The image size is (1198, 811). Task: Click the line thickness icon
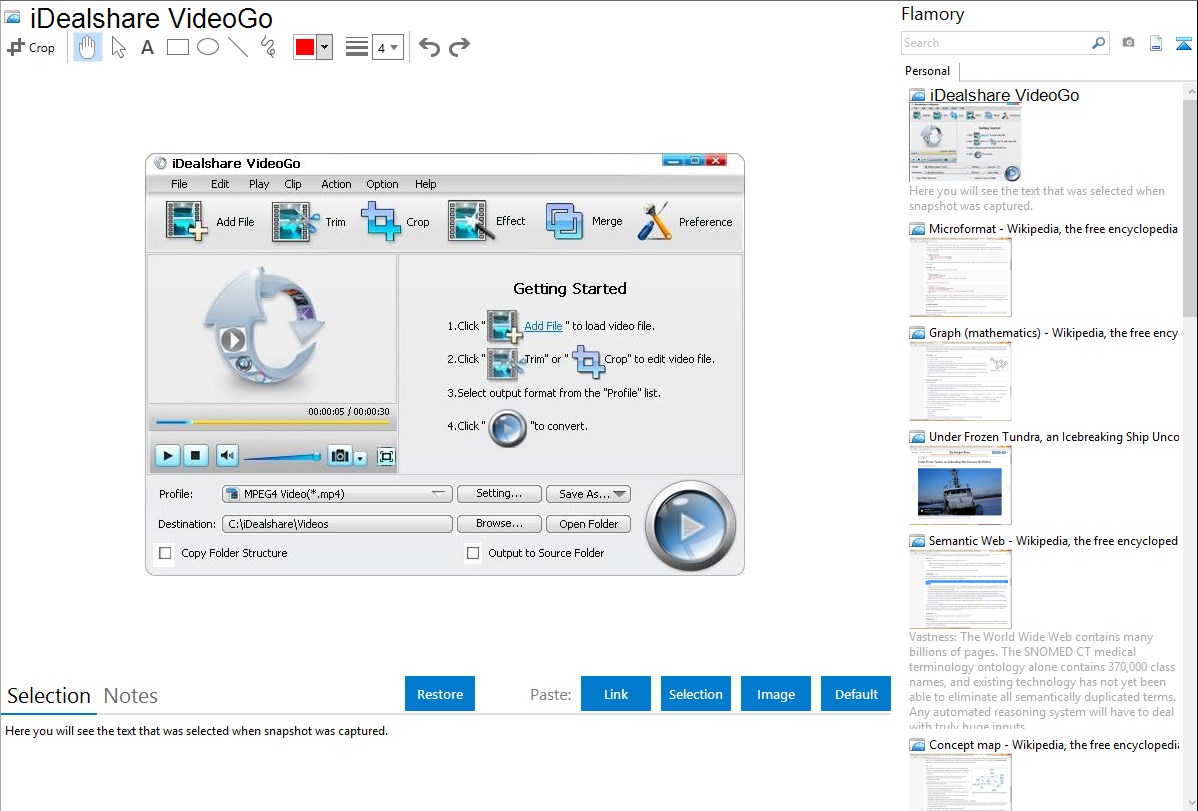(356, 47)
